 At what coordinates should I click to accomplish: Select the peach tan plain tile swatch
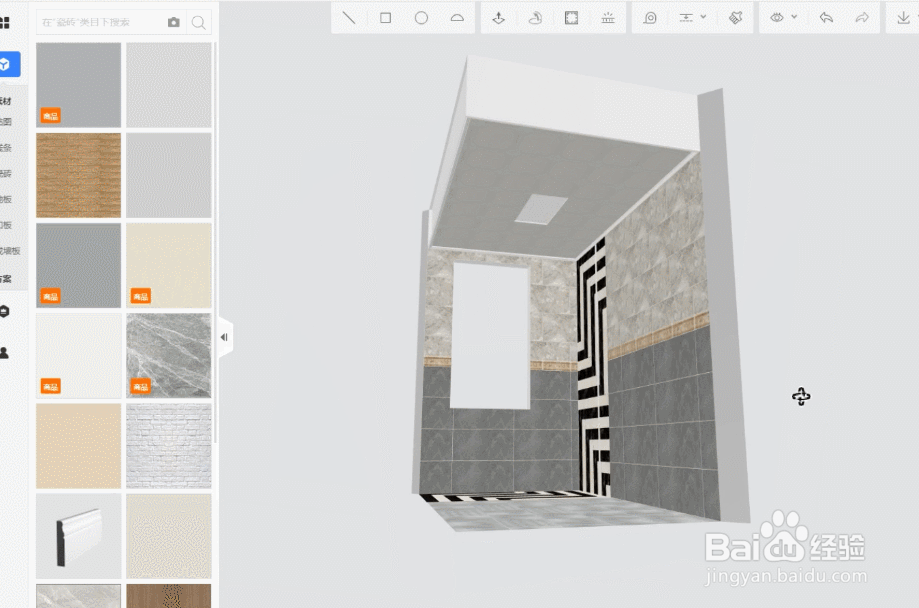(79, 446)
